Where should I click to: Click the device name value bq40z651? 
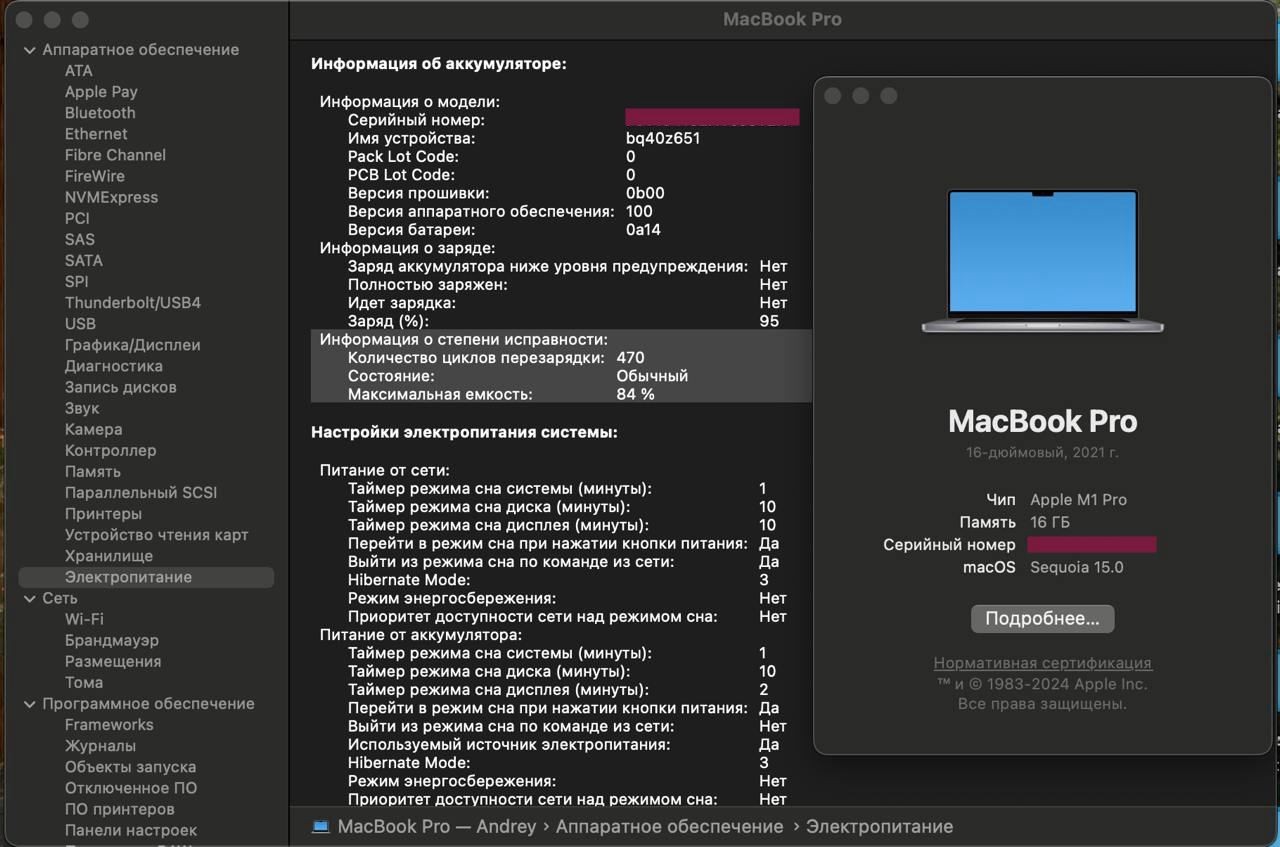[663, 138]
